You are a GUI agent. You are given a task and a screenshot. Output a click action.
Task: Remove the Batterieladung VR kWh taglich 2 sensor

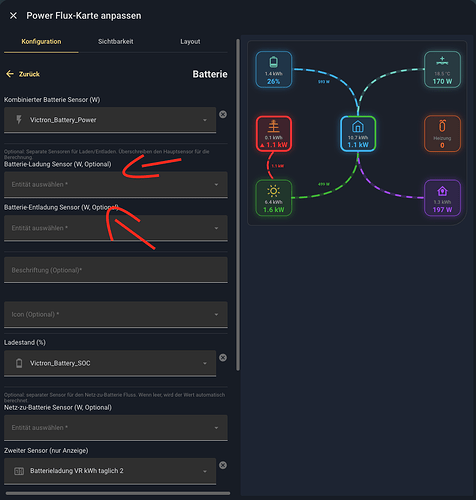(223, 465)
